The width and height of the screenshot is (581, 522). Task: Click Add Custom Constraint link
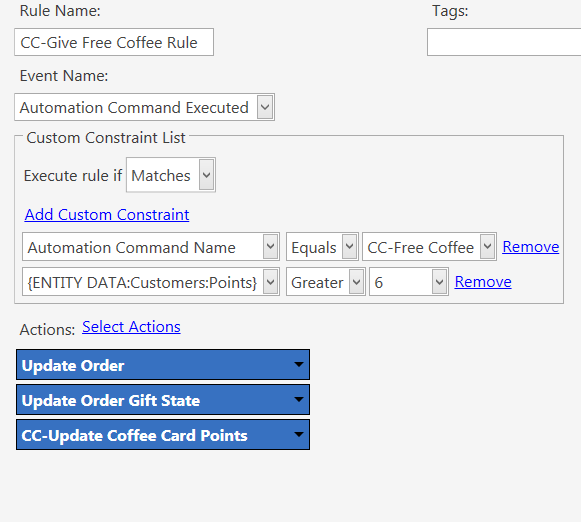click(107, 215)
